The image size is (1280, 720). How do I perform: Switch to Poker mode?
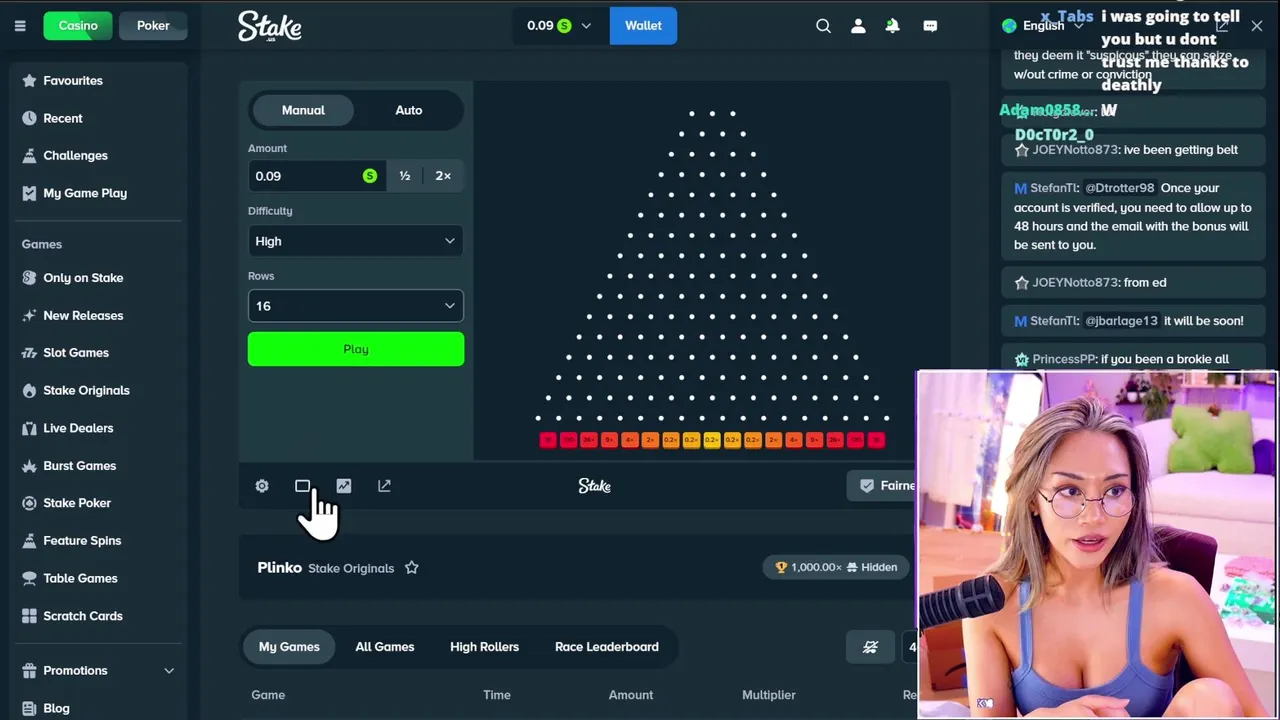[153, 25]
